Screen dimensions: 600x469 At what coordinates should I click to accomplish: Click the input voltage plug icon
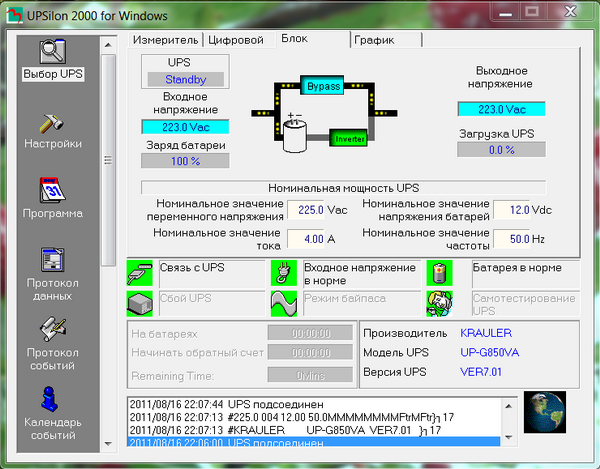(x=284, y=273)
